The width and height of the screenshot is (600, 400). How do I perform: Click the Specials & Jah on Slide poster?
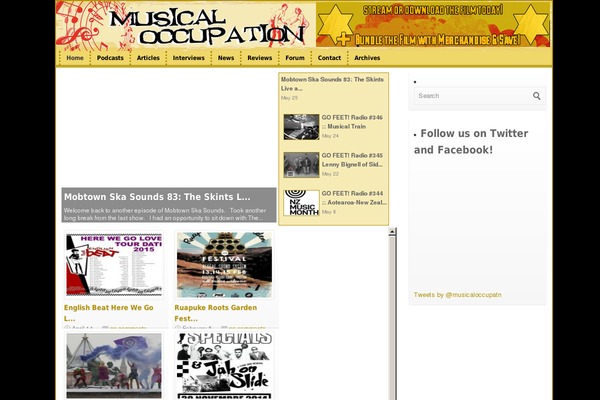click(x=224, y=366)
